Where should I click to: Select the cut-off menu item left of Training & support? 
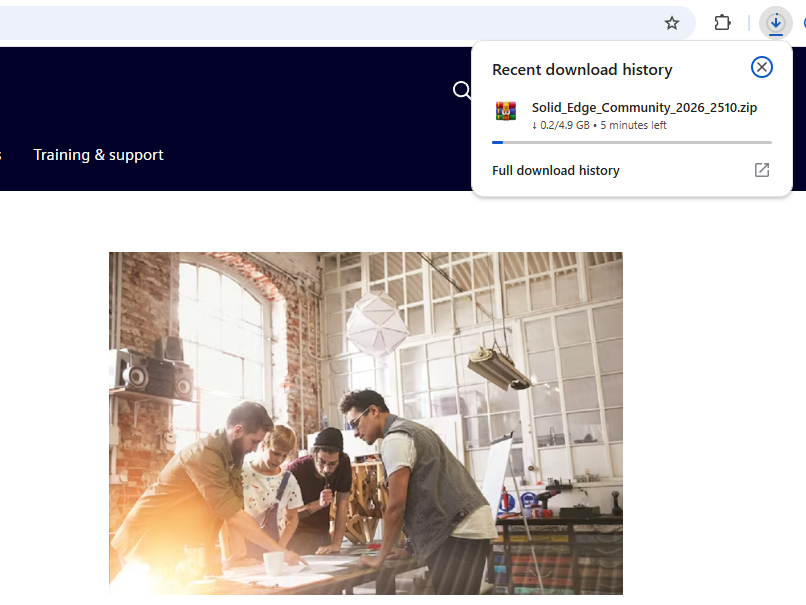click(1, 155)
